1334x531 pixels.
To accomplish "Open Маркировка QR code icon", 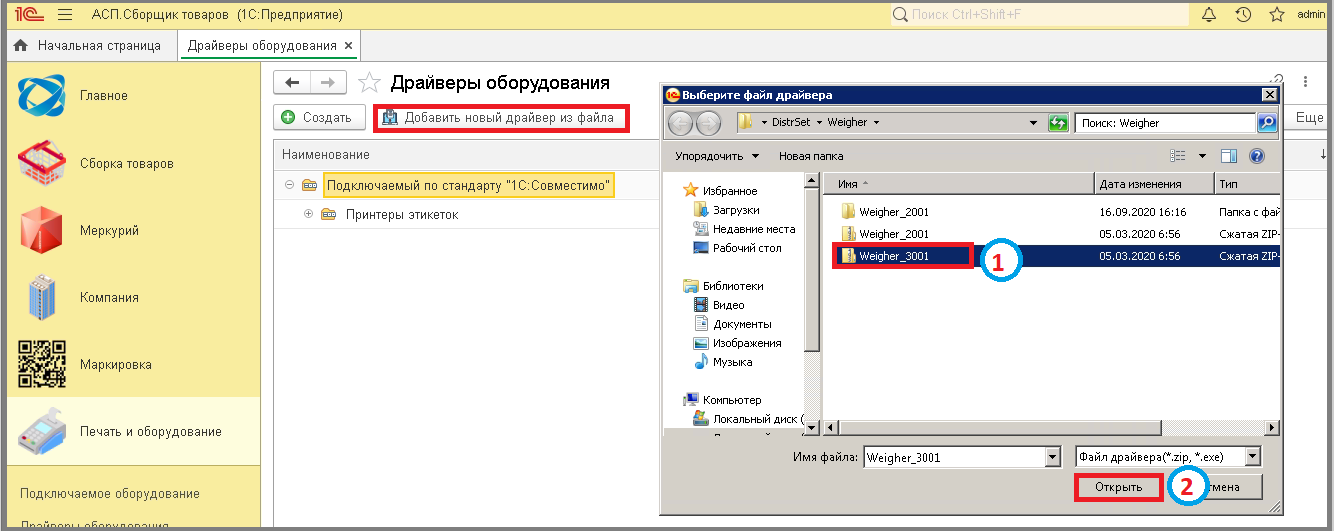I will pyautogui.click(x=42, y=364).
